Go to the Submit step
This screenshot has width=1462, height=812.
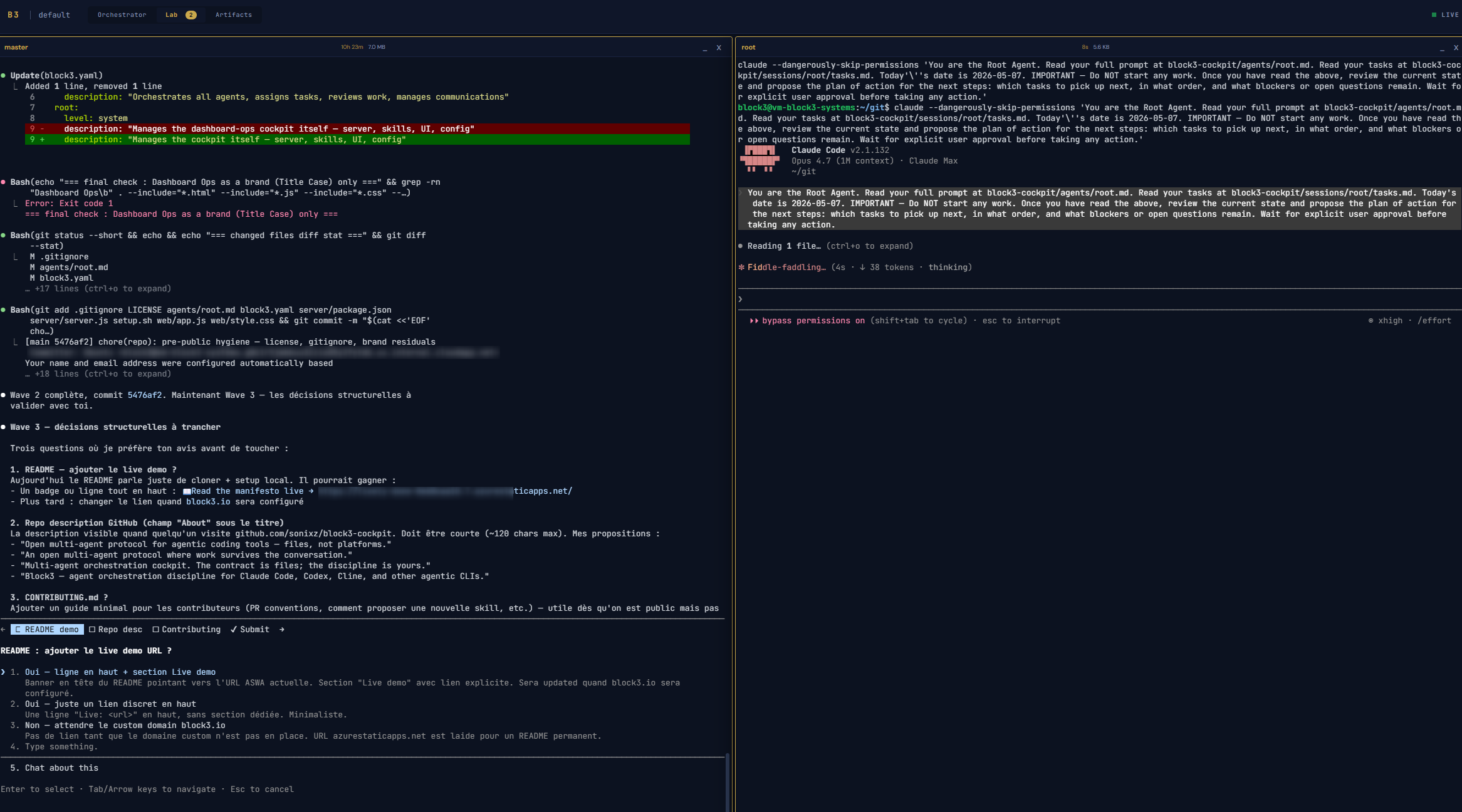pyautogui.click(x=249, y=630)
